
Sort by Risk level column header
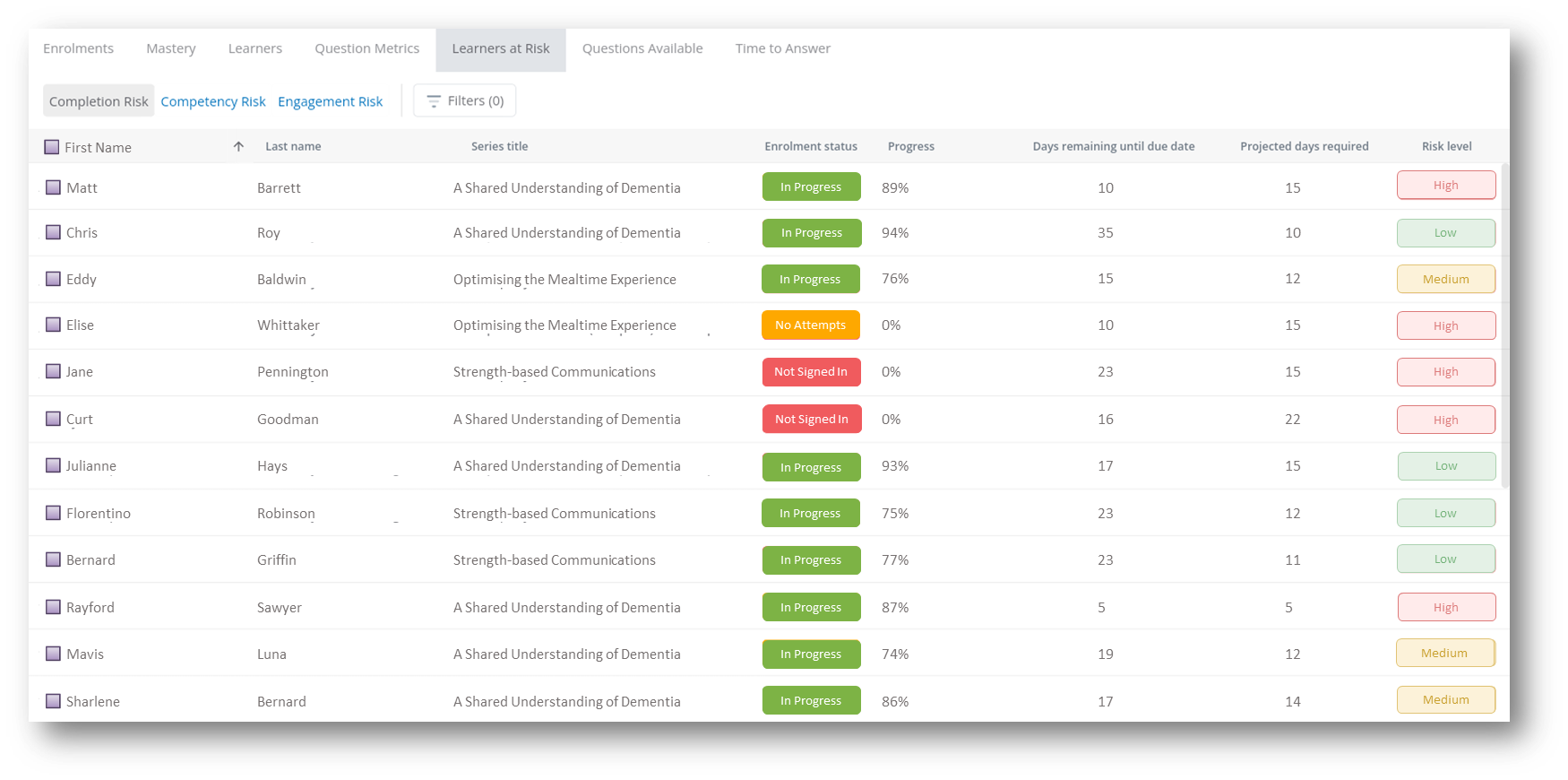pos(1446,146)
